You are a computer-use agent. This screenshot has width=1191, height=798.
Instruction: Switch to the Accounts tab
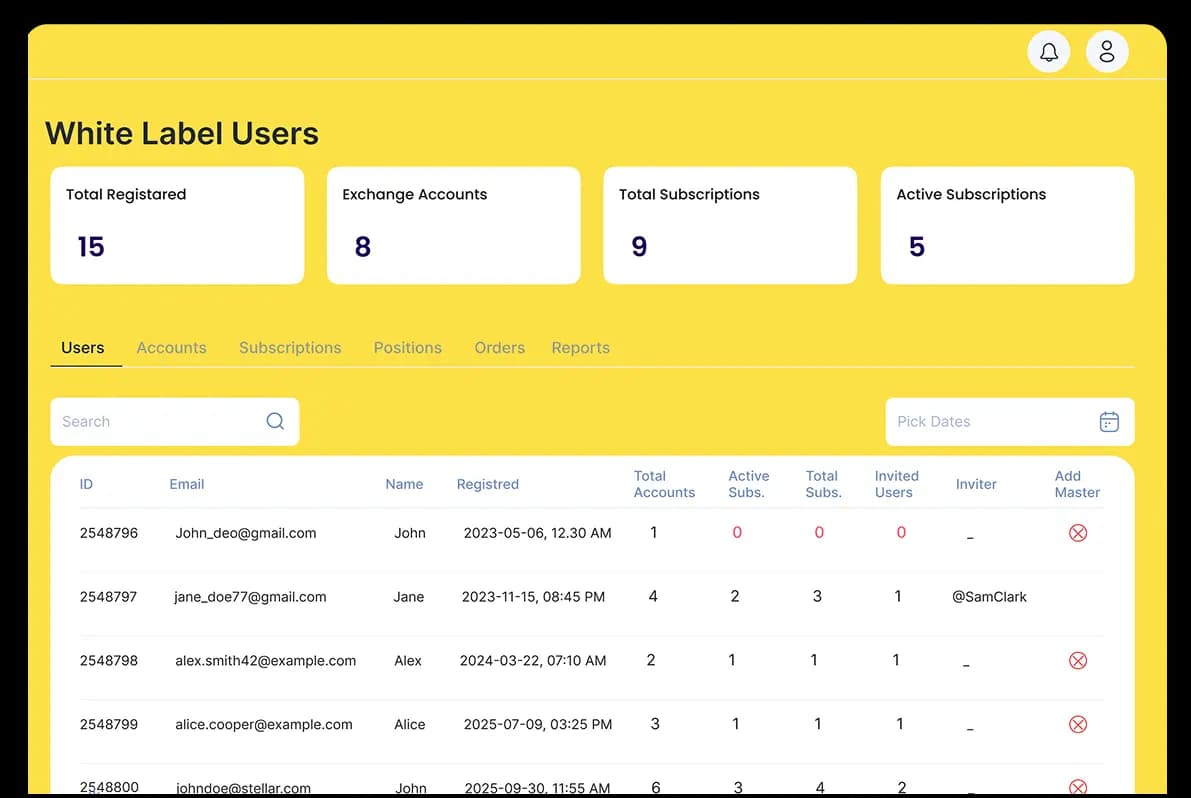(x=172, y=348)
